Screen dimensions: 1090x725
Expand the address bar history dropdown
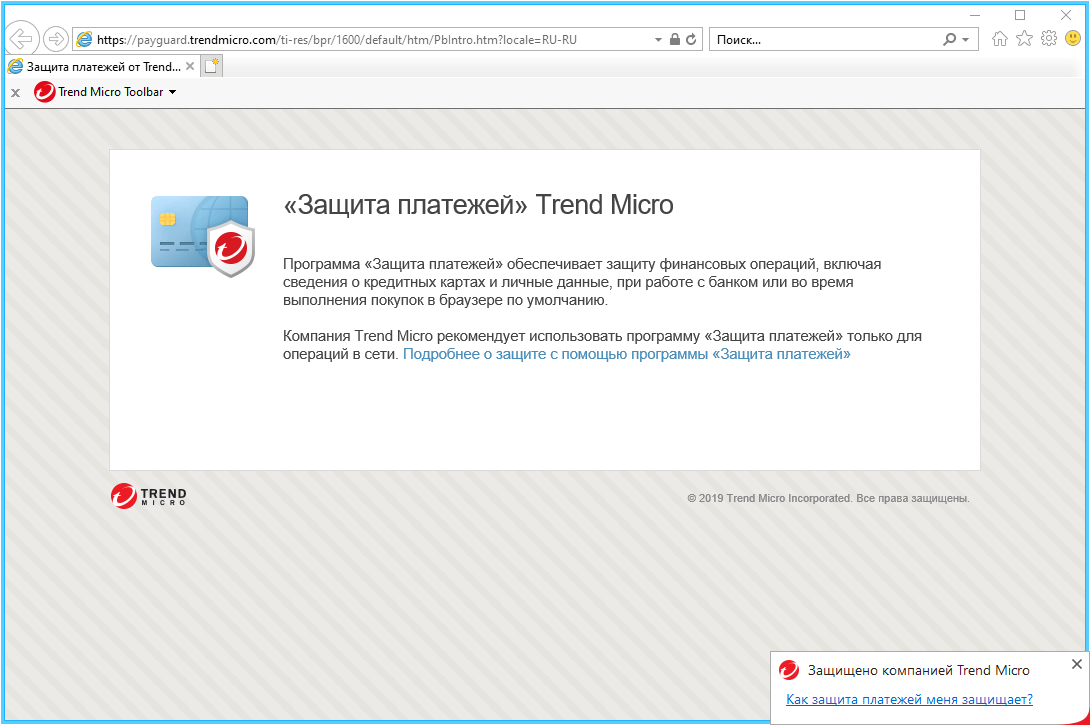[658, 40]
